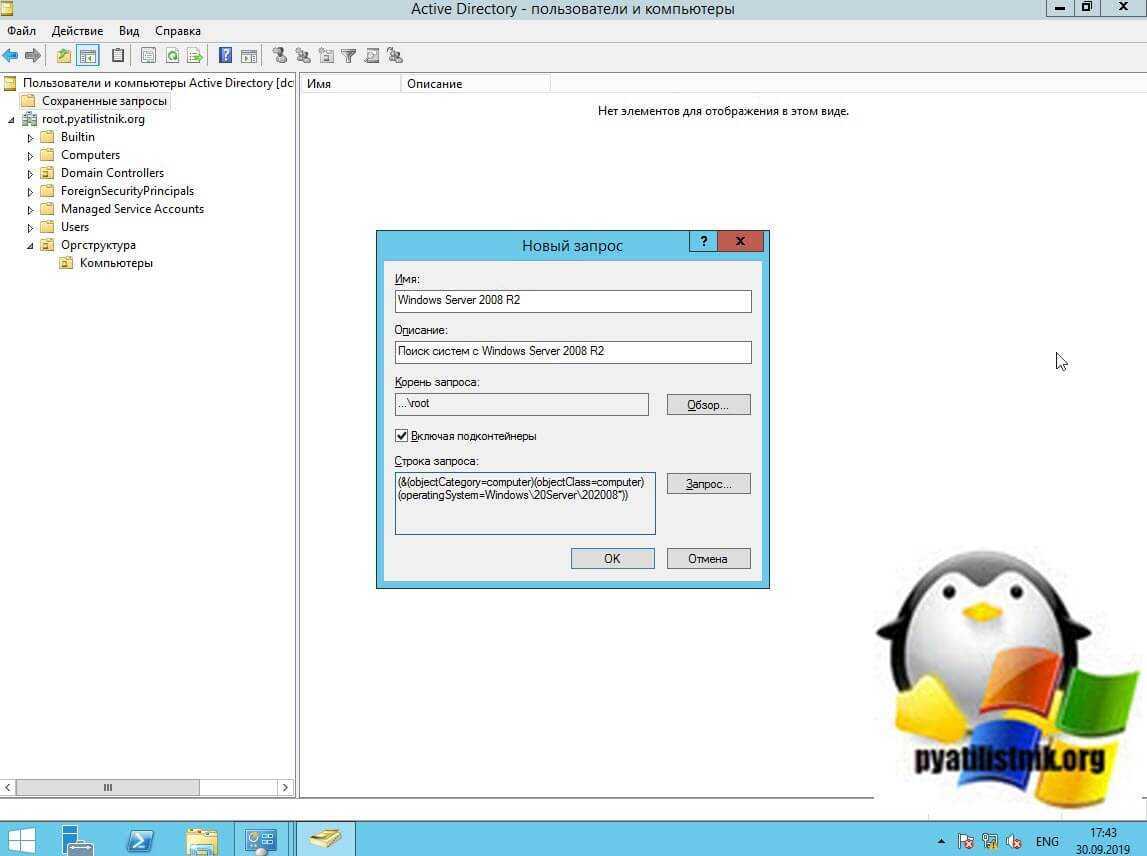
Task: Create new group toolbar icon
Action: point(303,56)
